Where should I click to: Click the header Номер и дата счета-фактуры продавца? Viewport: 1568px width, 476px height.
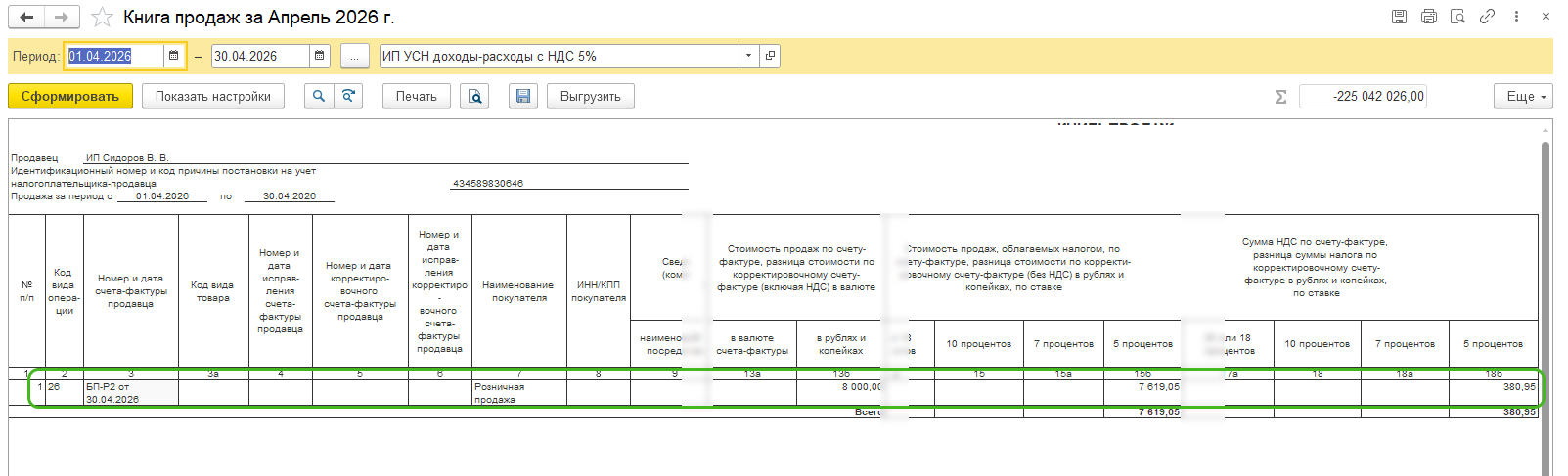tap(131, 291)
